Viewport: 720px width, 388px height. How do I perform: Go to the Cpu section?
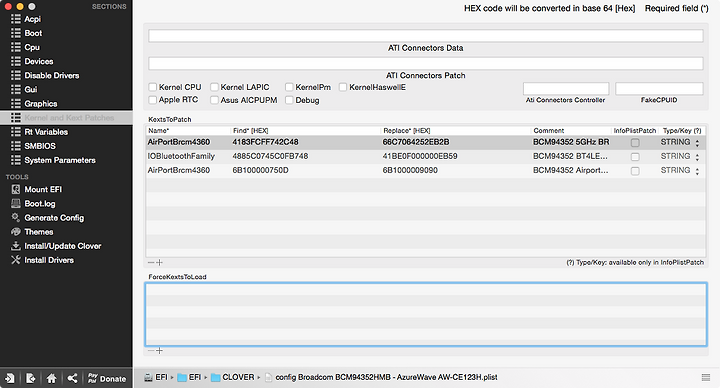(32, 47)
